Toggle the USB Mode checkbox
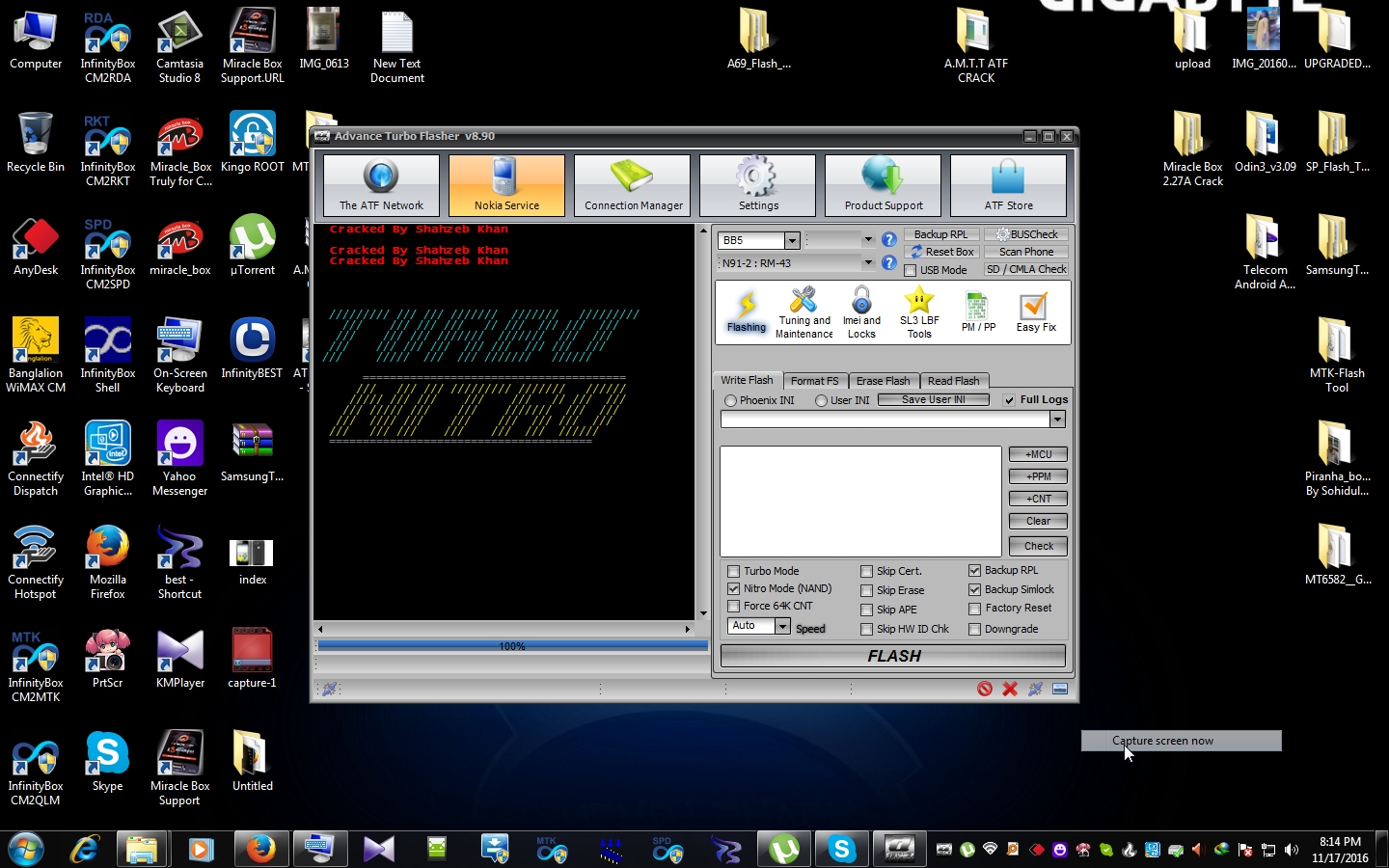 pyautogui.click(x=910, y=271)
